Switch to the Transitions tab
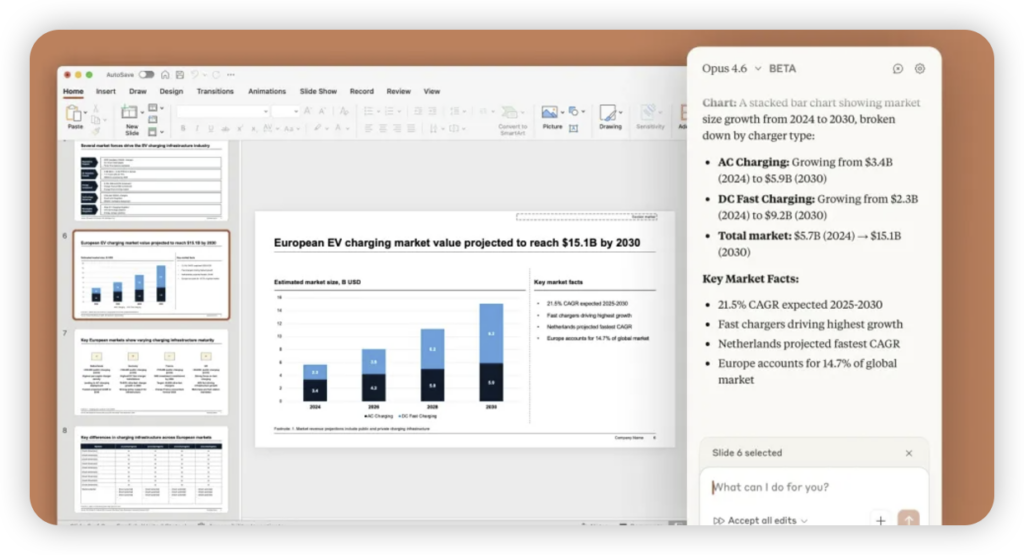The width and height of the screenshot is (1024, 555). click(215, 91)
